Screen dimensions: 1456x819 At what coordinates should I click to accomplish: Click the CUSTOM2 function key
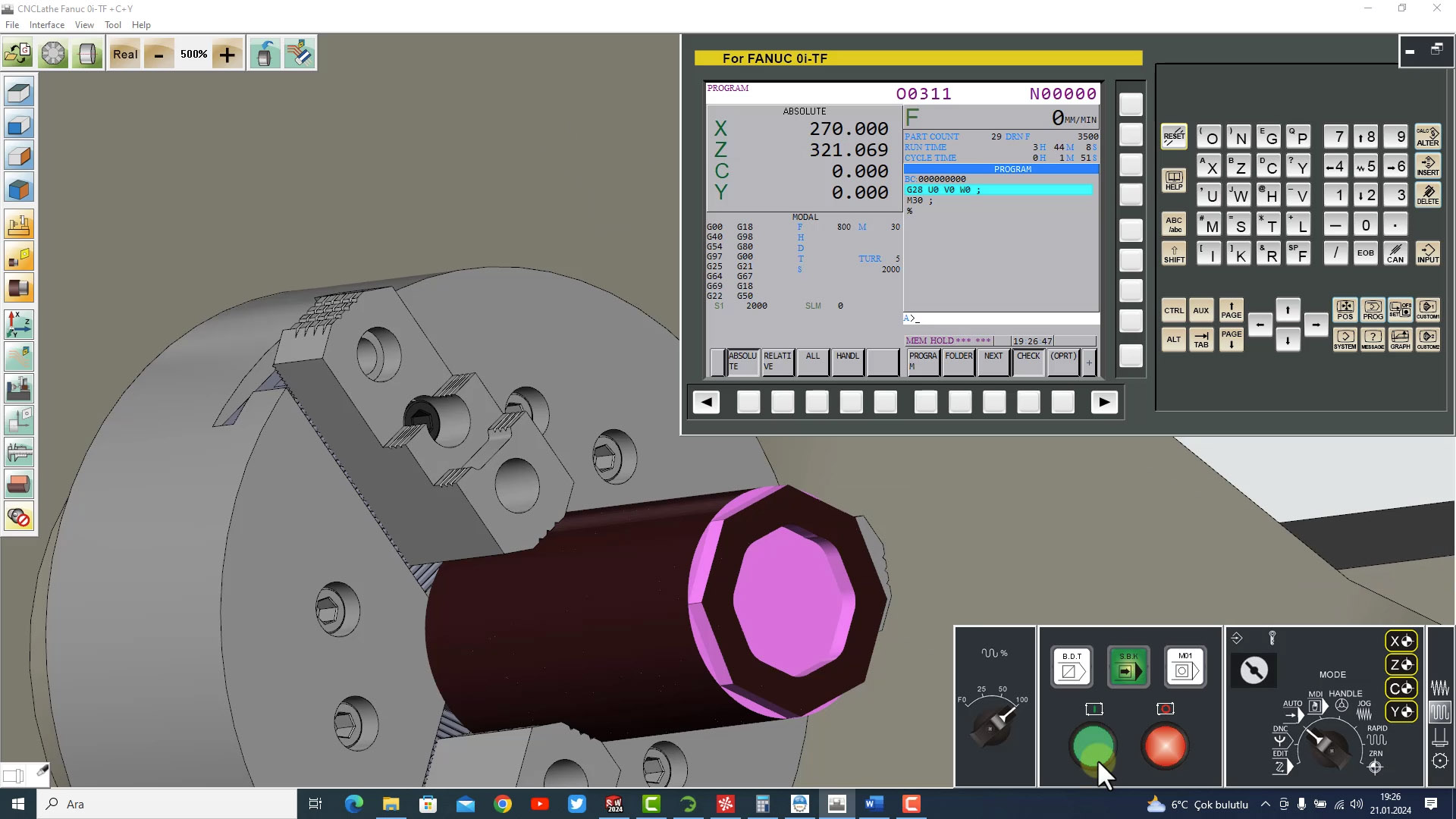(x=1427, y=339)
